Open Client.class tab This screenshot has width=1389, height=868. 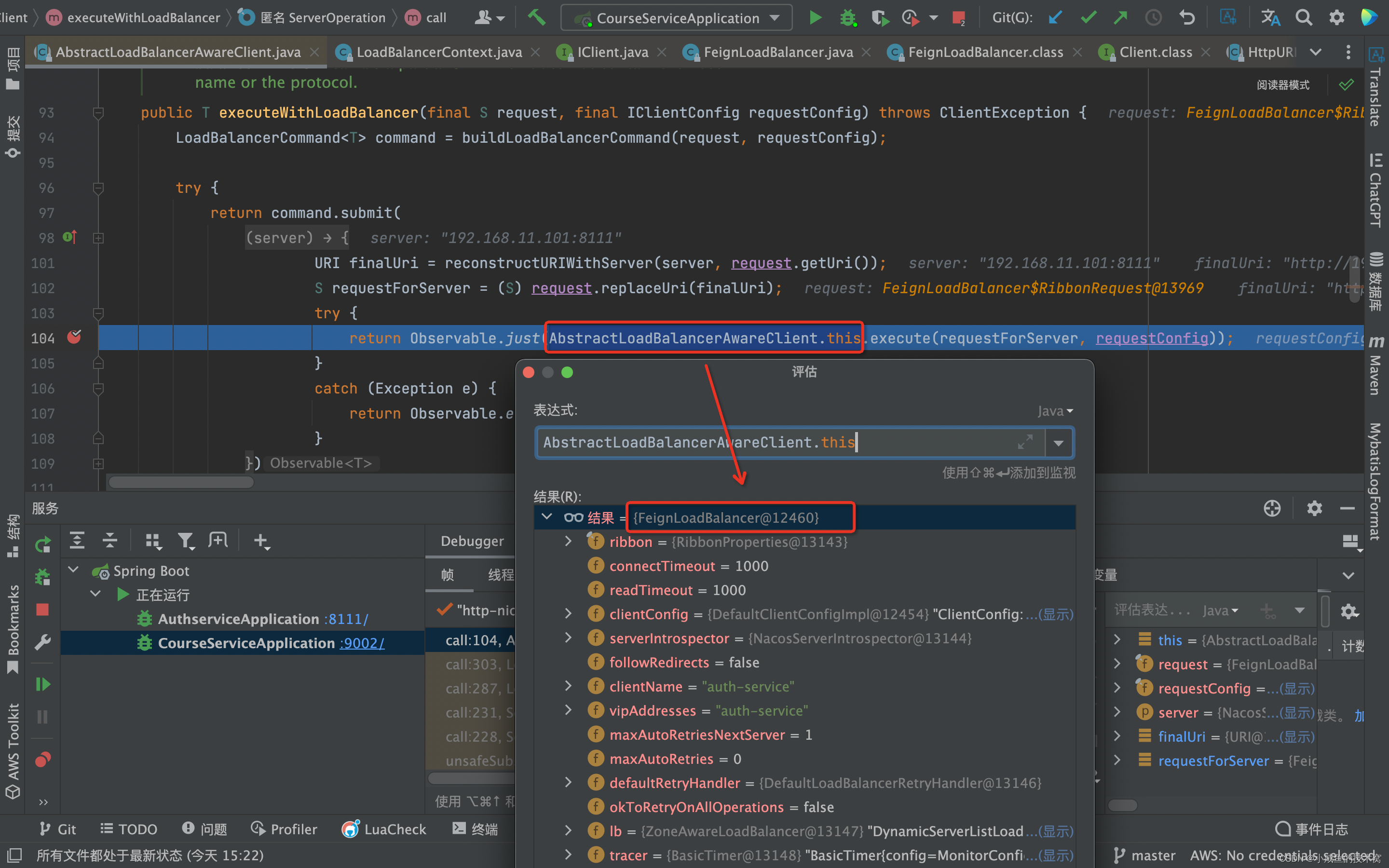[1156, 52]
